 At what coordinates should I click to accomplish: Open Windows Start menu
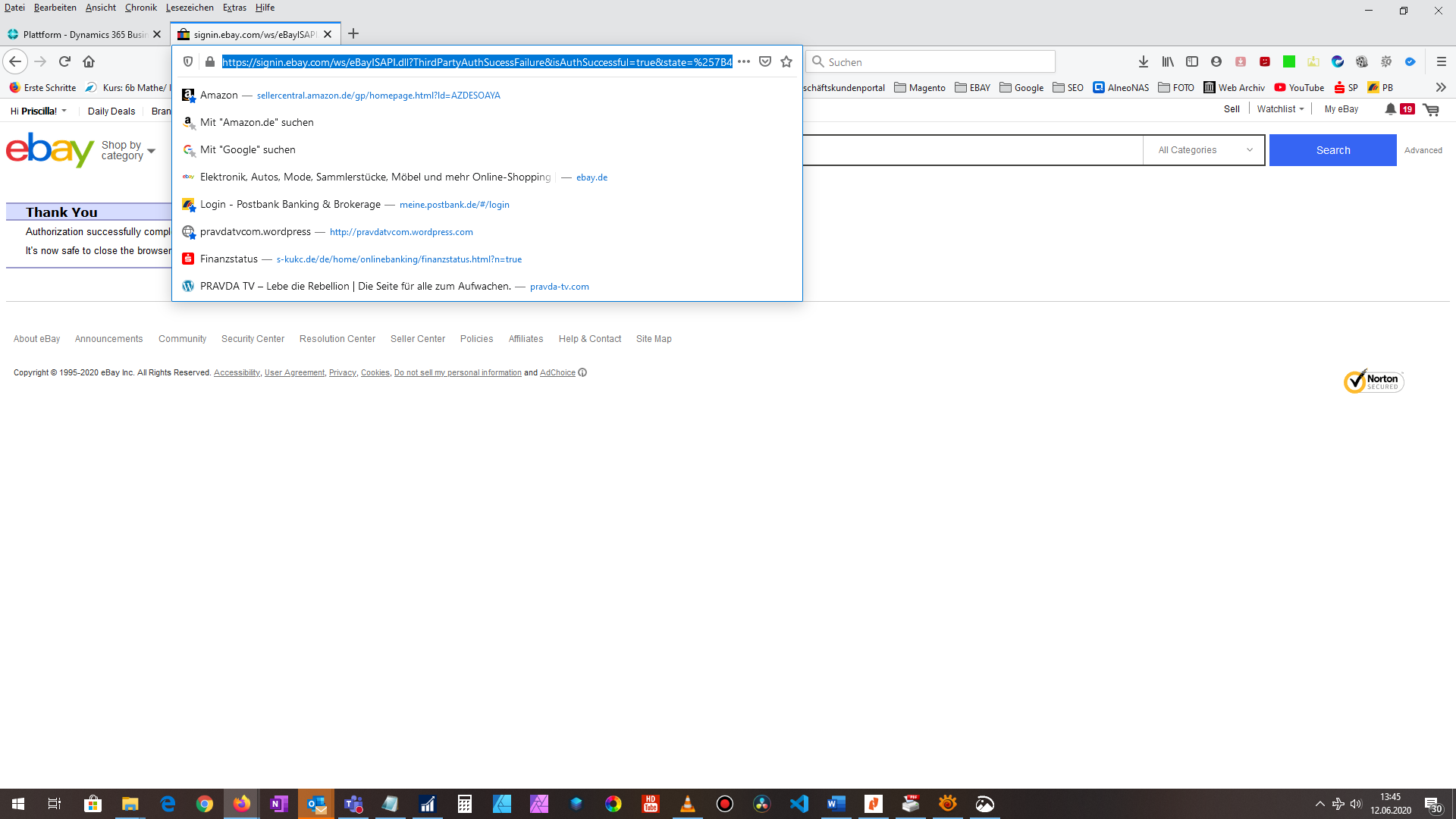pyautogui.click(x=18, y=804)
